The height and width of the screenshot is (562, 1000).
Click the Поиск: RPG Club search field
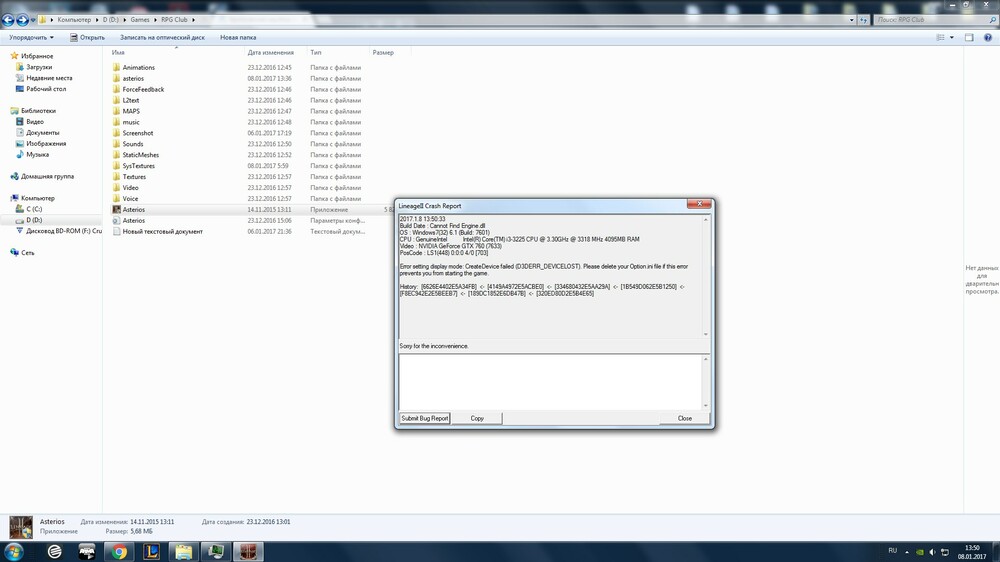[x=930, y=20]
